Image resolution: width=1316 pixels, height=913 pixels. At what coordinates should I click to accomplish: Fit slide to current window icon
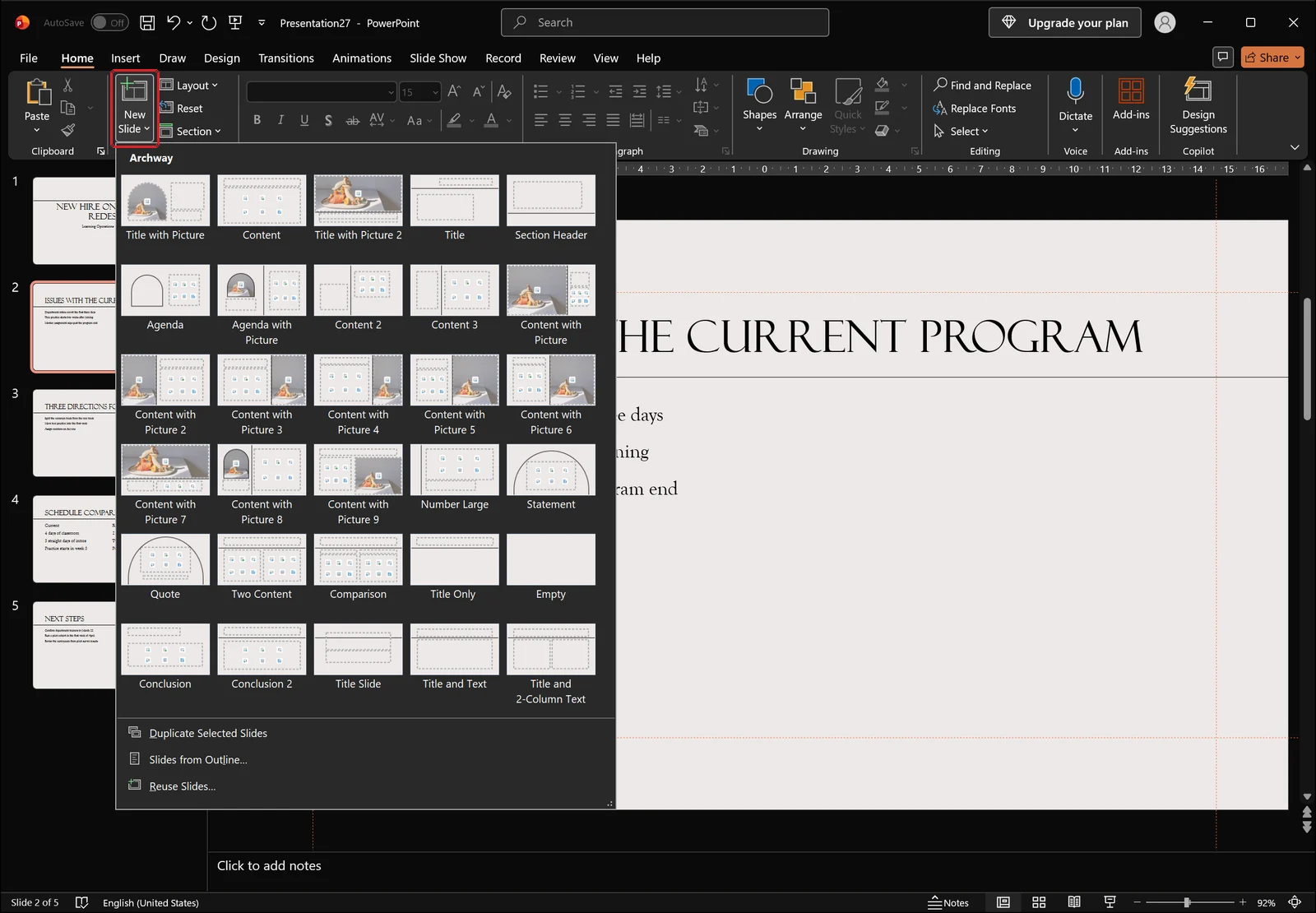tap(1295, 902)
